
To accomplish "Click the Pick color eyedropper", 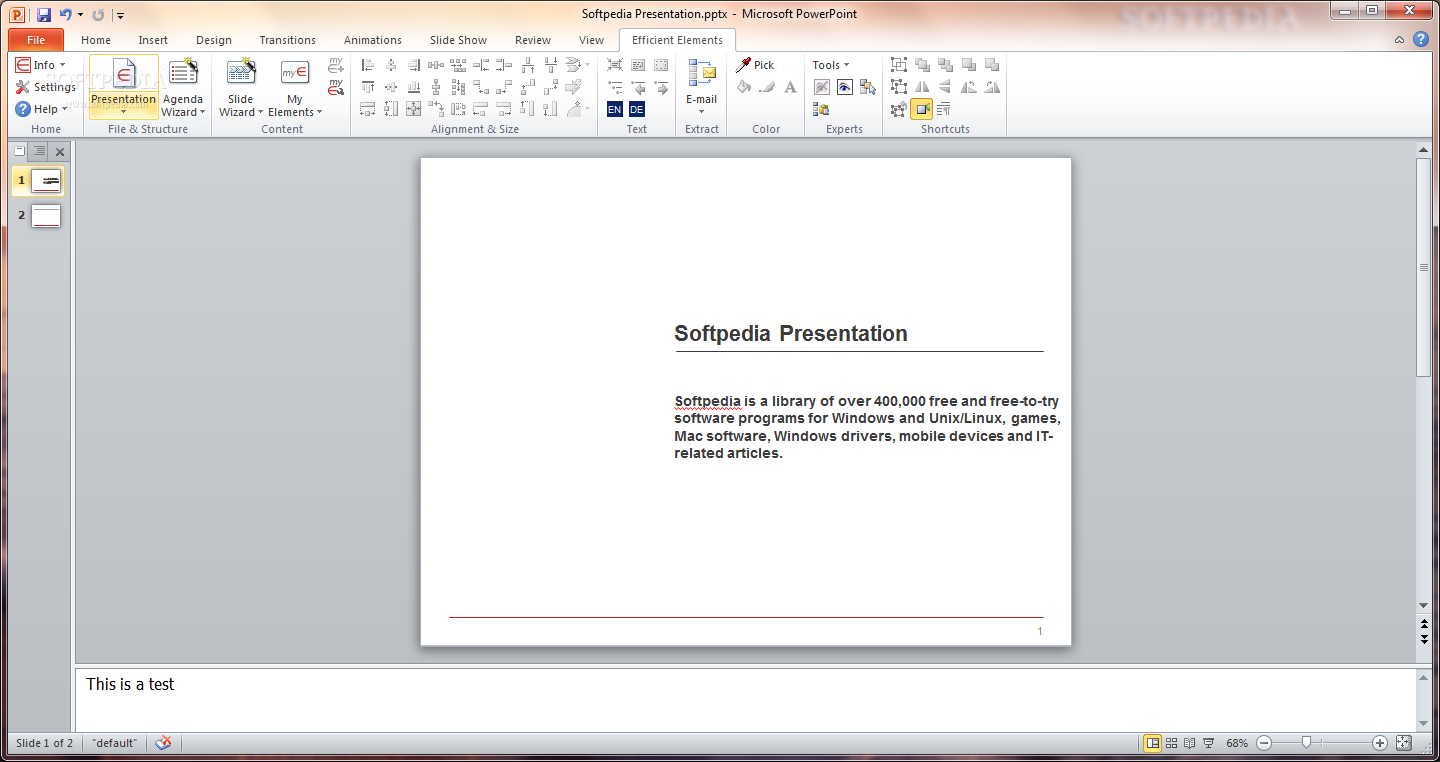I will click(x=744, y=65).
